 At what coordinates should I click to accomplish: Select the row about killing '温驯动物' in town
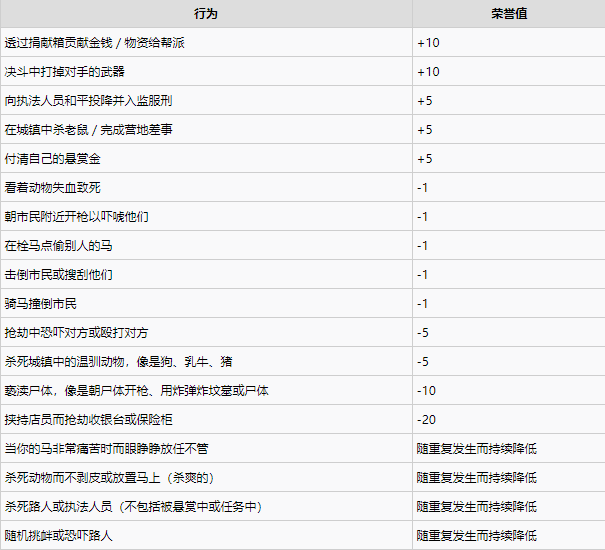click(118, 362)
